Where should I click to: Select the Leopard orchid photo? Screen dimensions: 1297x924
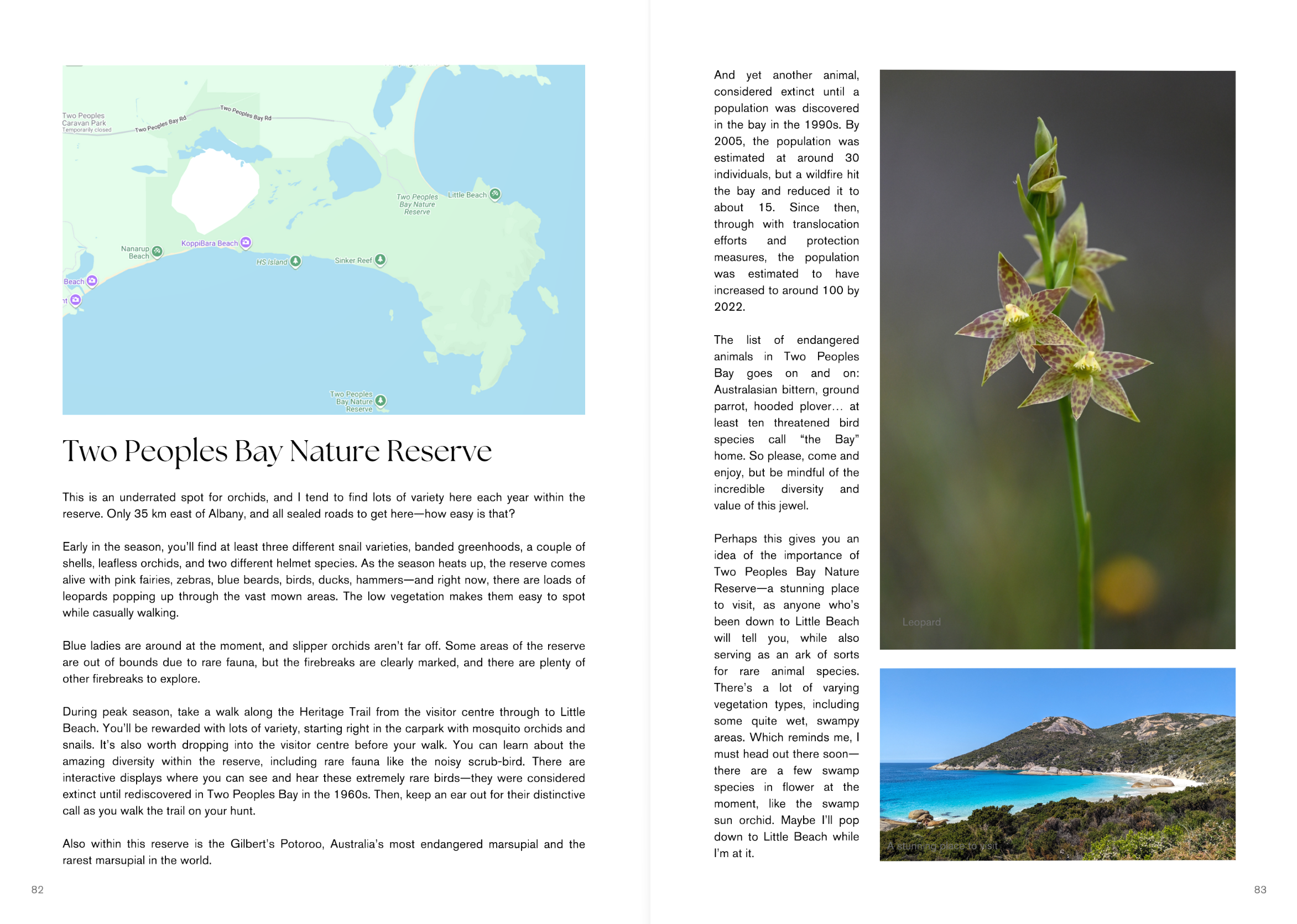pyautogui.click(x=1057, y=358)
